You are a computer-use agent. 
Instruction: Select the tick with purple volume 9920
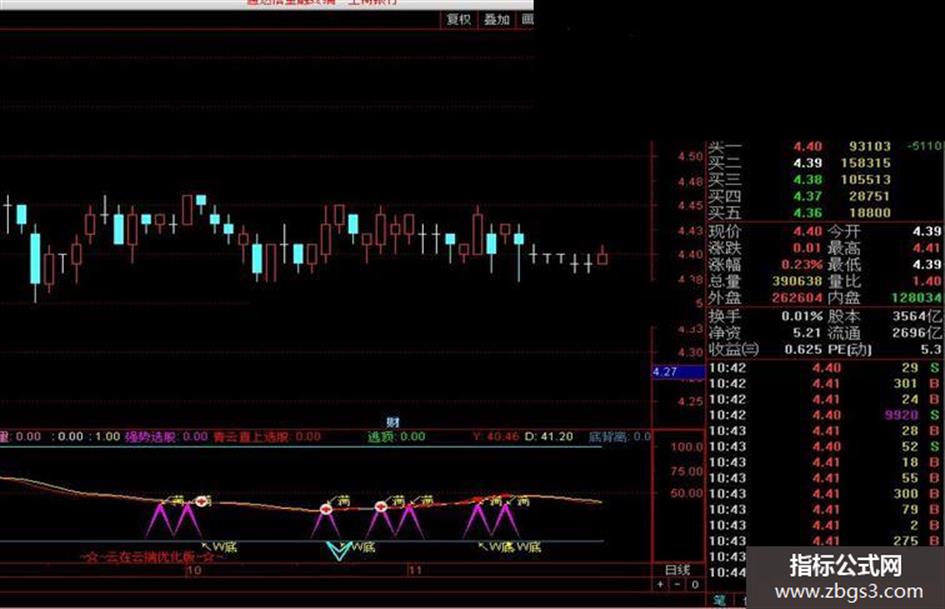[x=825, y=415]
